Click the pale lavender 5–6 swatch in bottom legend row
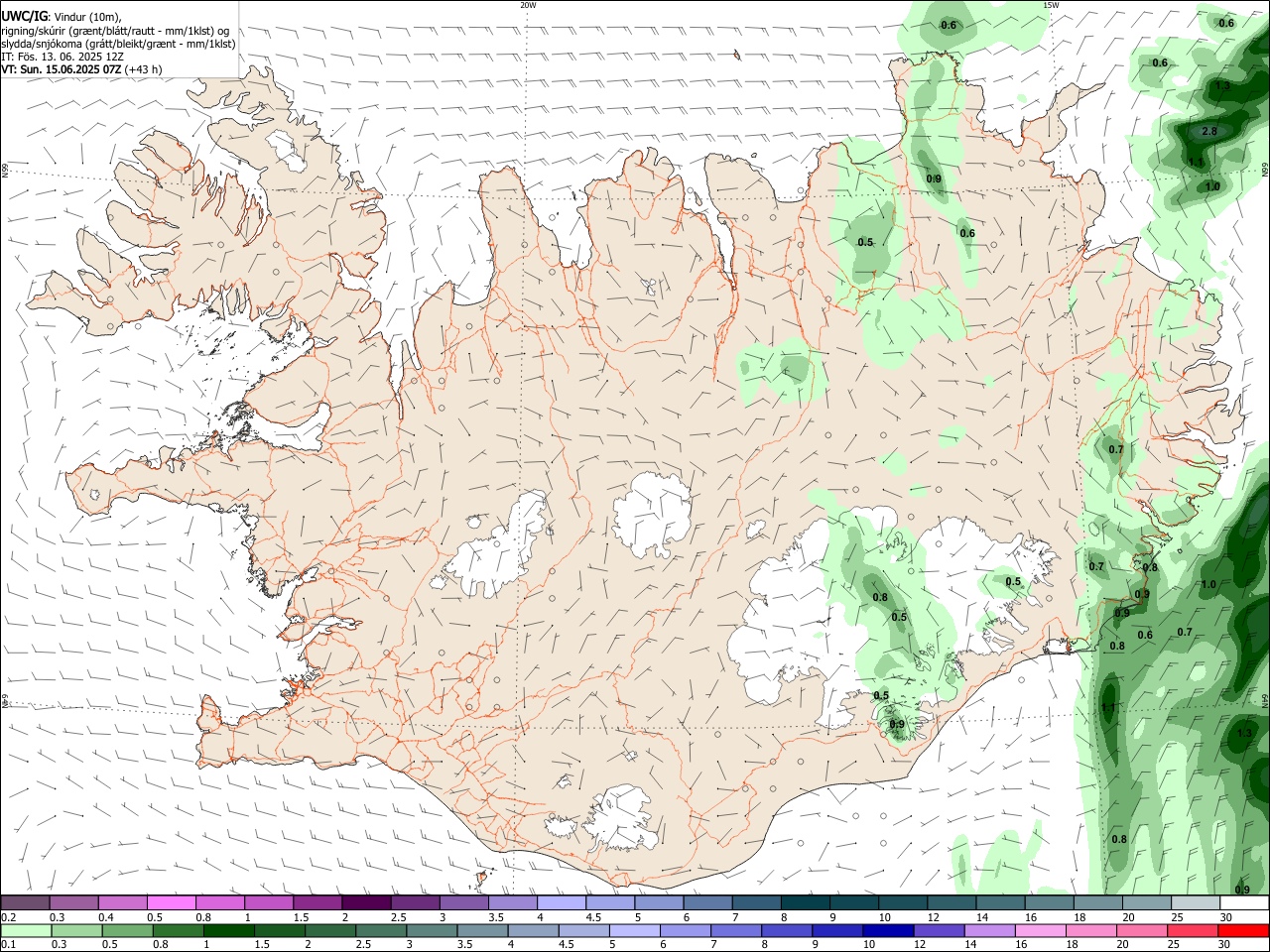The height and width of the screenshot is (952, 1270). tap(635, 930)
